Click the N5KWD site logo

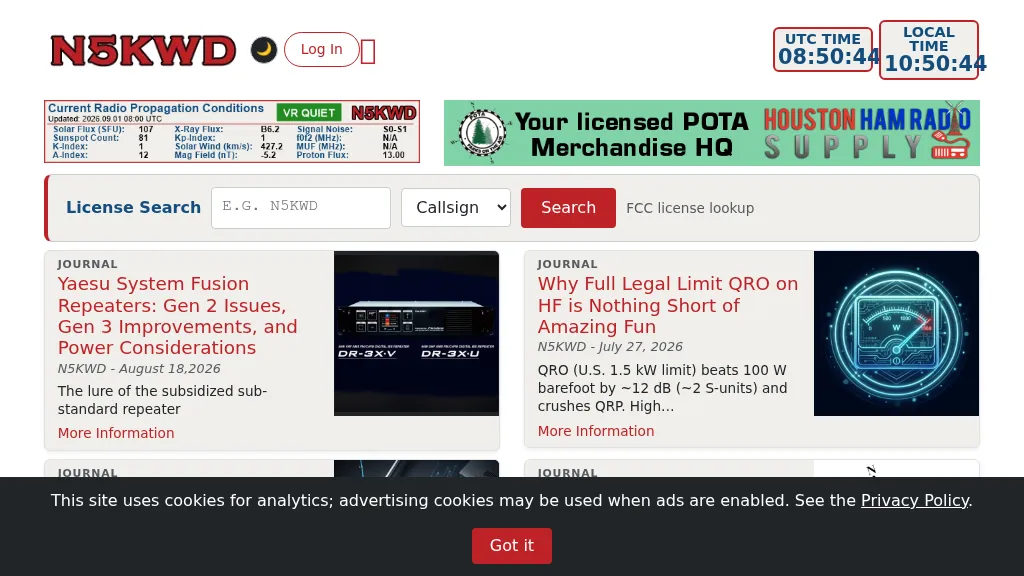coord(143,50)
